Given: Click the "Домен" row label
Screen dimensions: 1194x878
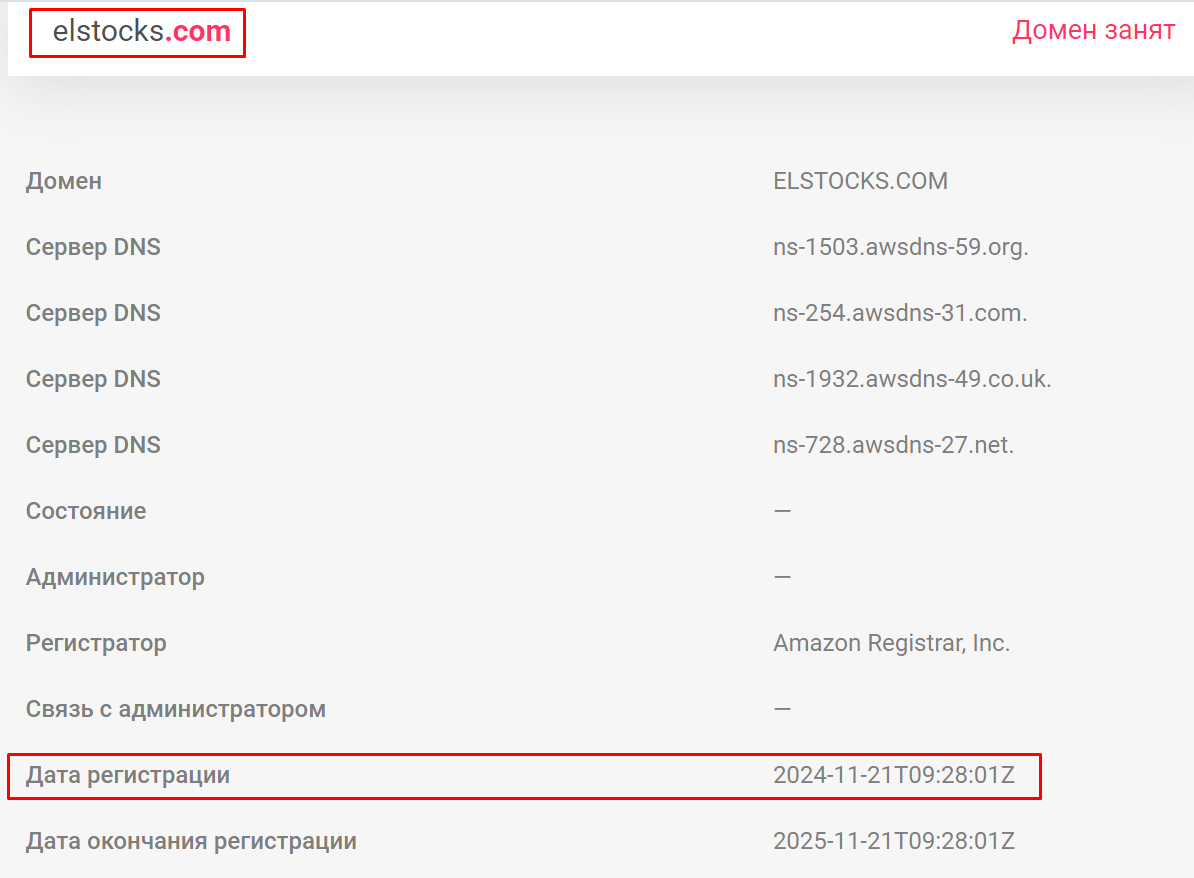Looking at the screenshot, I should click(64, 181).
